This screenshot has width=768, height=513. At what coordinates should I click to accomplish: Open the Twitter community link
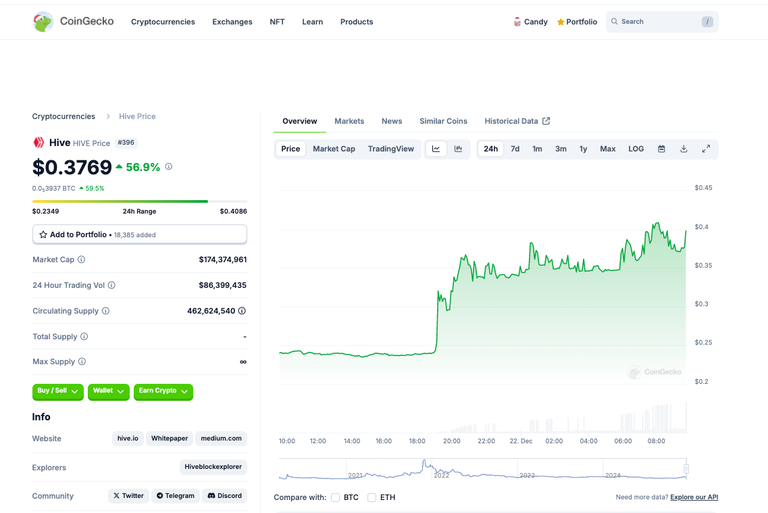pos(128,496)
